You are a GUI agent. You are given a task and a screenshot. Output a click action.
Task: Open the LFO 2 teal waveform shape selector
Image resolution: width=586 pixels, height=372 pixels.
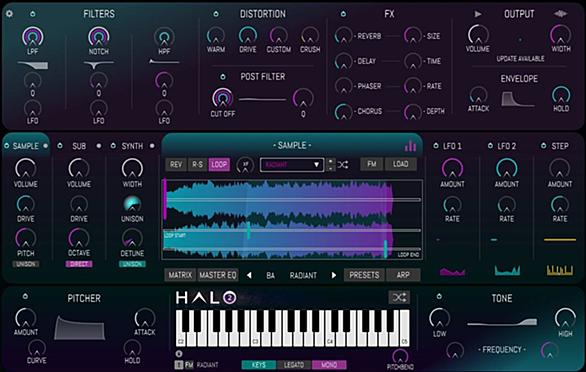(x=507, y=270)
